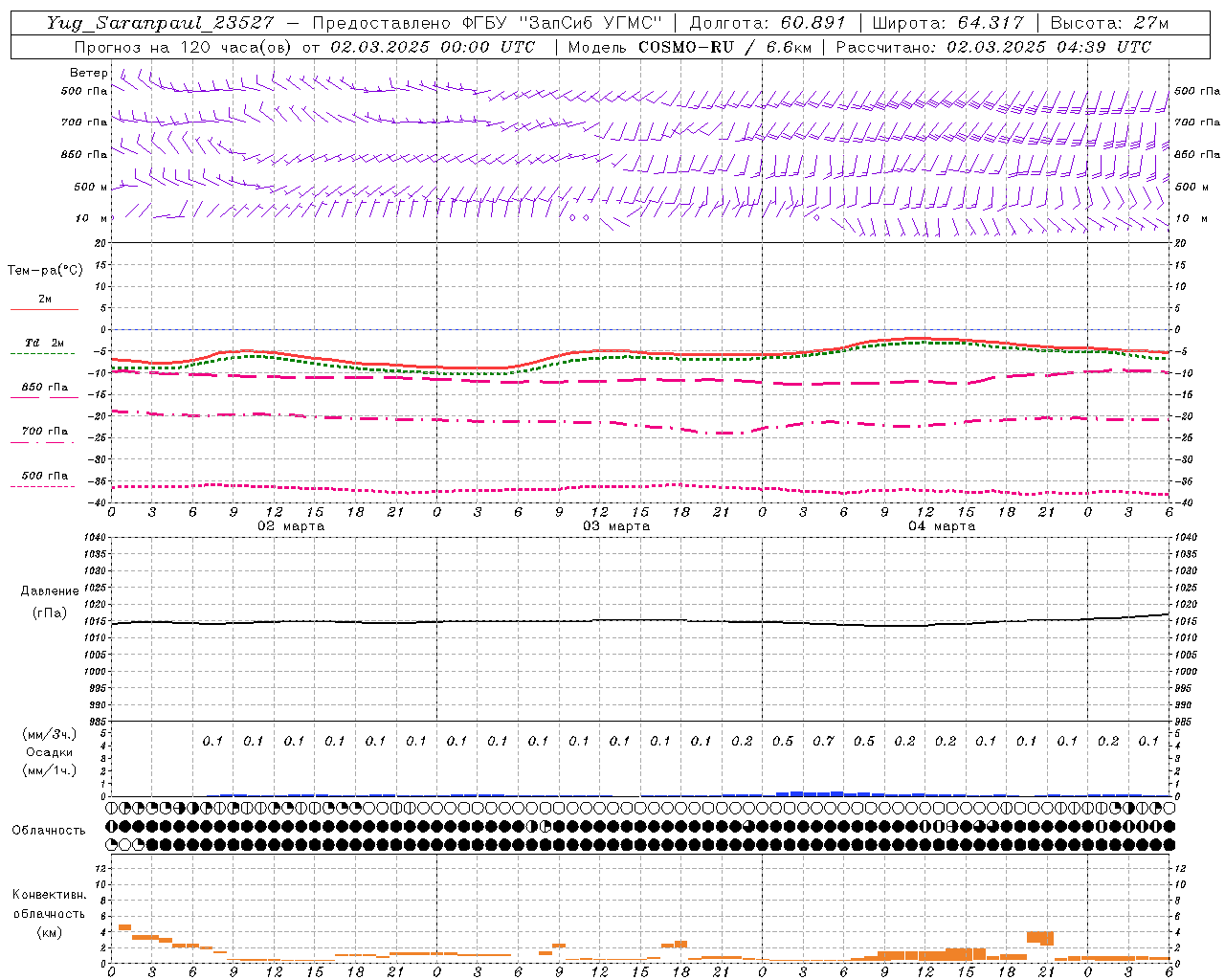Viewport: 1225px width, 980px height.
Task: Click the Ветер panel label
Action: [x=88, y=73]
